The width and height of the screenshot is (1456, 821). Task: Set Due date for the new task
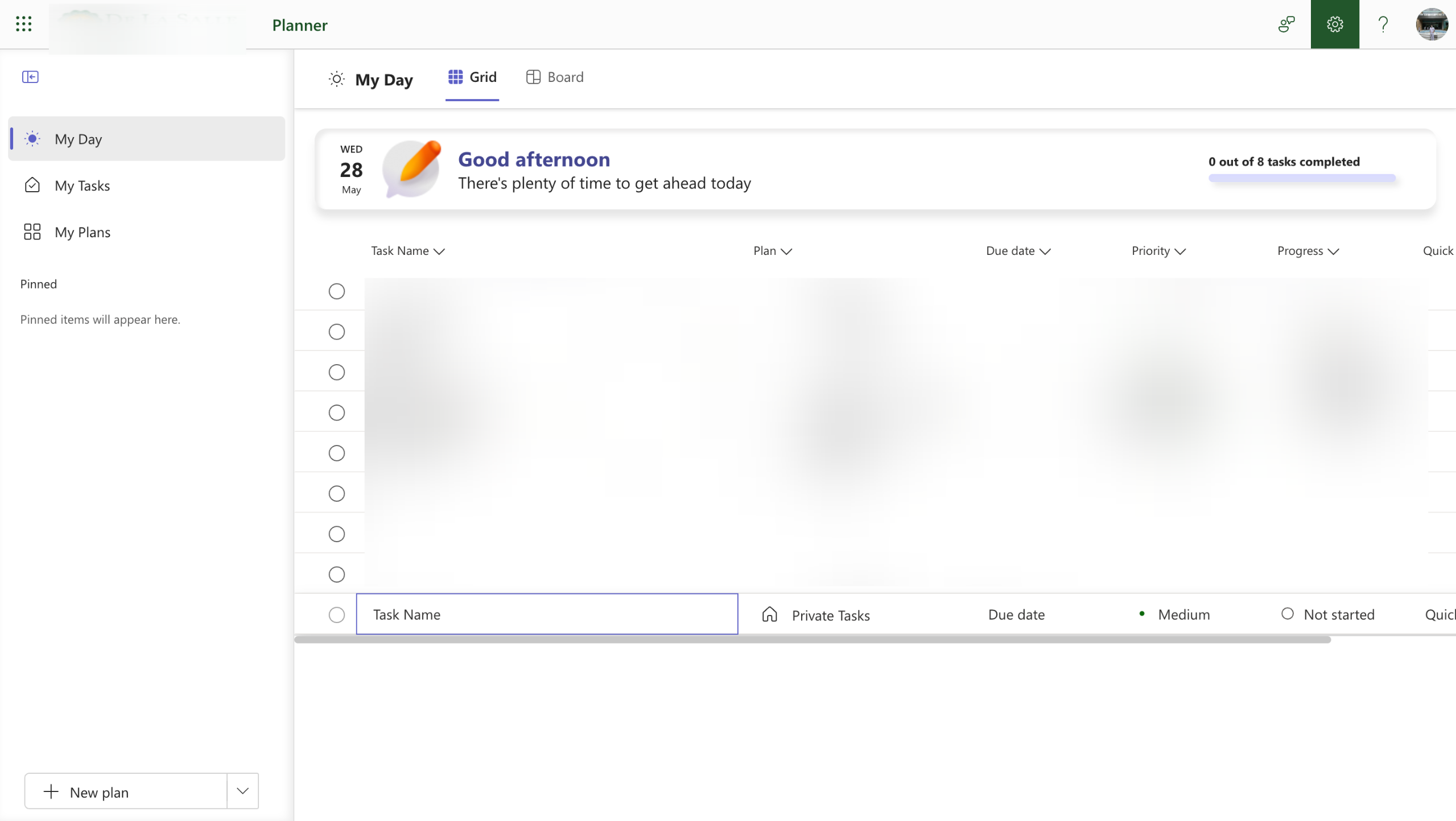pos(1016,614)
